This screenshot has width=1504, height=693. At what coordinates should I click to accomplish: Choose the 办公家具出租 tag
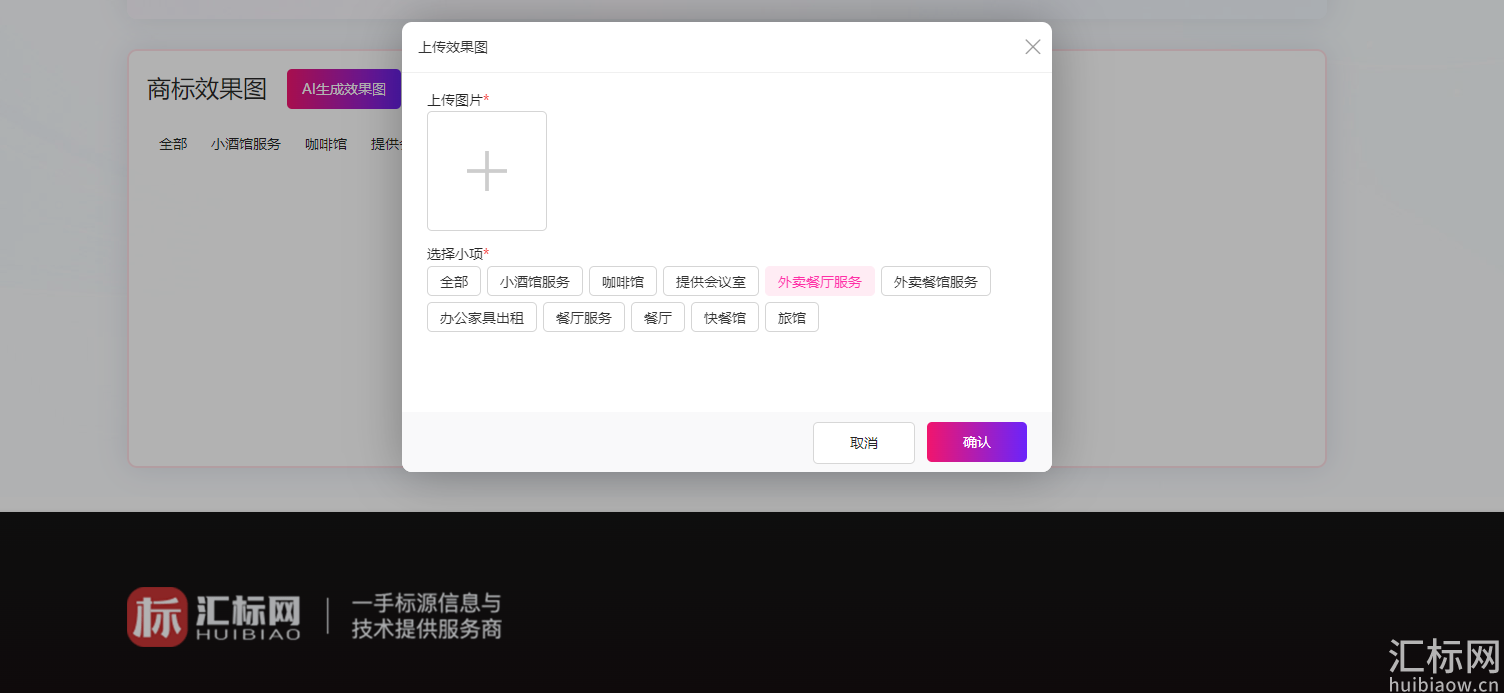[482, 317]
